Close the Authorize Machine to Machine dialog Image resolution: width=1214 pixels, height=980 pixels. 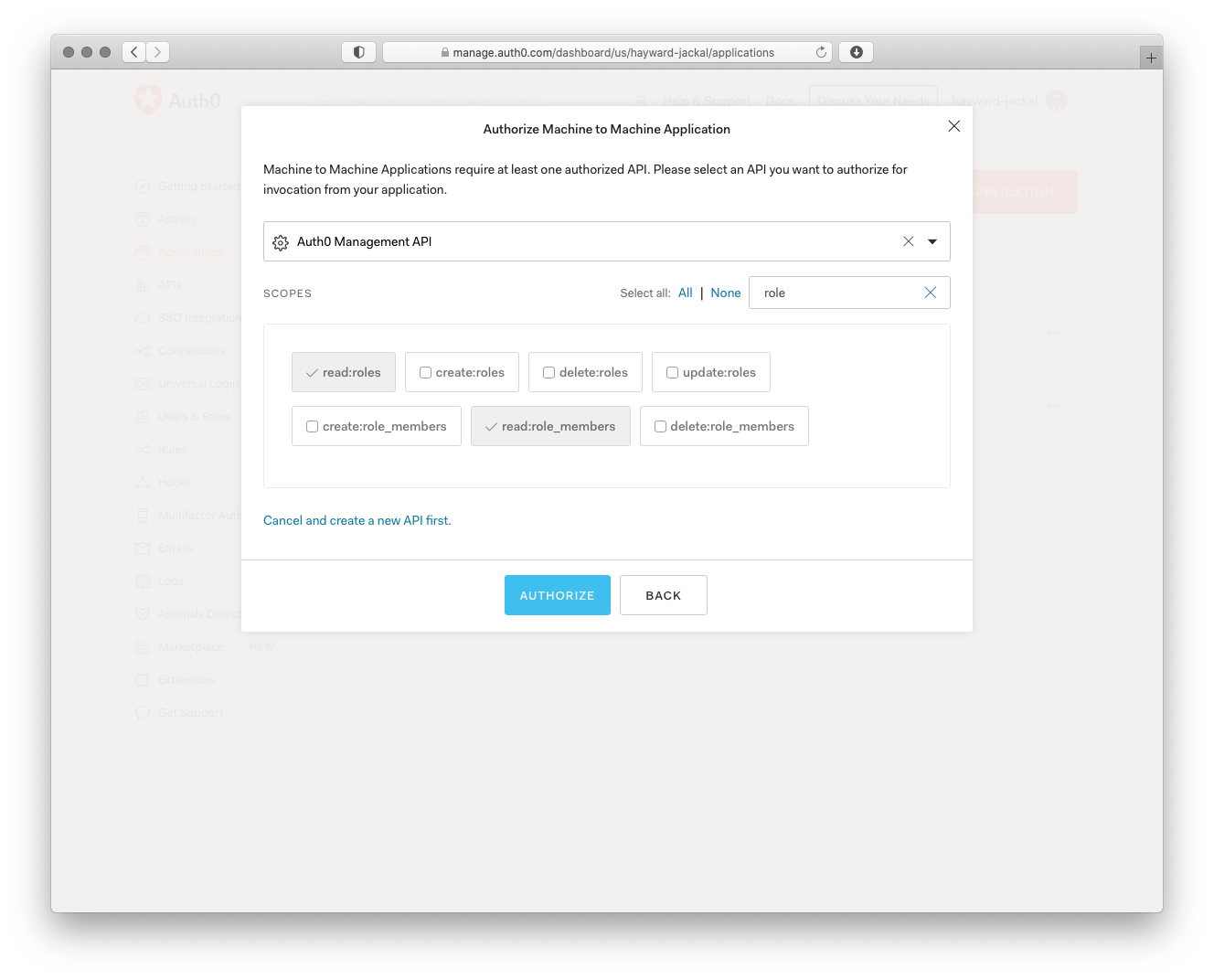pos(953,126)
